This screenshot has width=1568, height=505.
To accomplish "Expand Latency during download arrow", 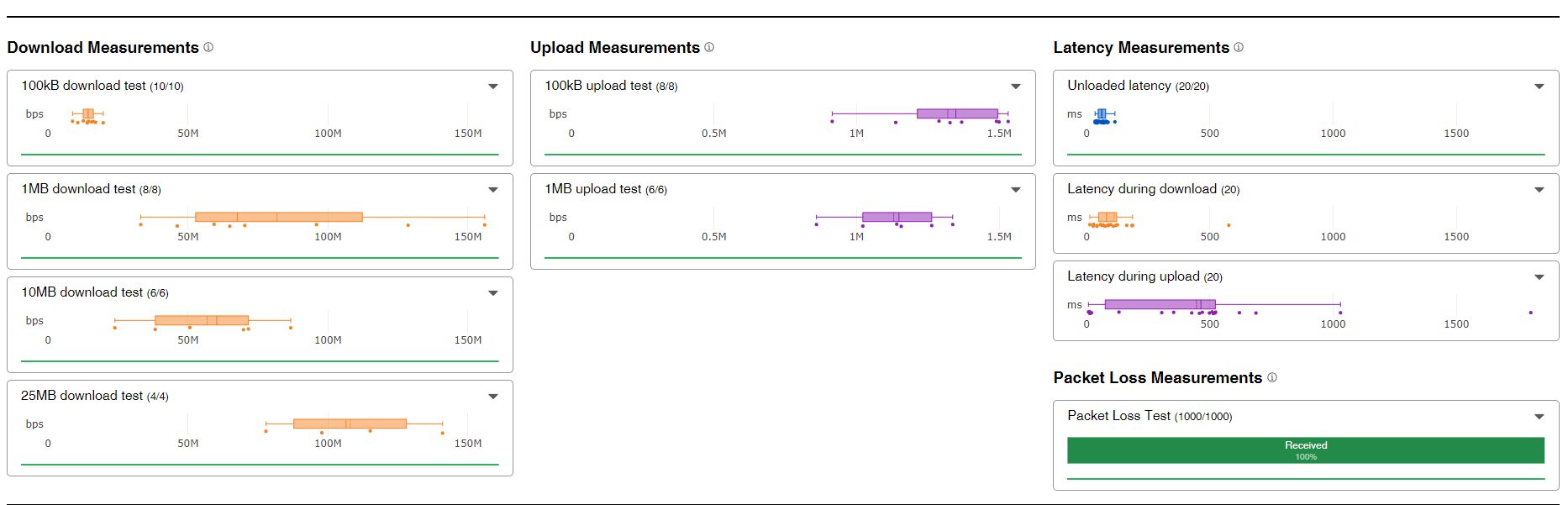I will [x=1539, y=190].
